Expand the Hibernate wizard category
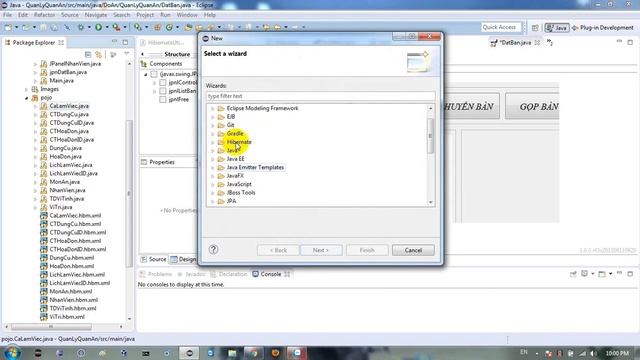Image resolution: width=640 pixels, height=360 pixels. tap(213, 142)
